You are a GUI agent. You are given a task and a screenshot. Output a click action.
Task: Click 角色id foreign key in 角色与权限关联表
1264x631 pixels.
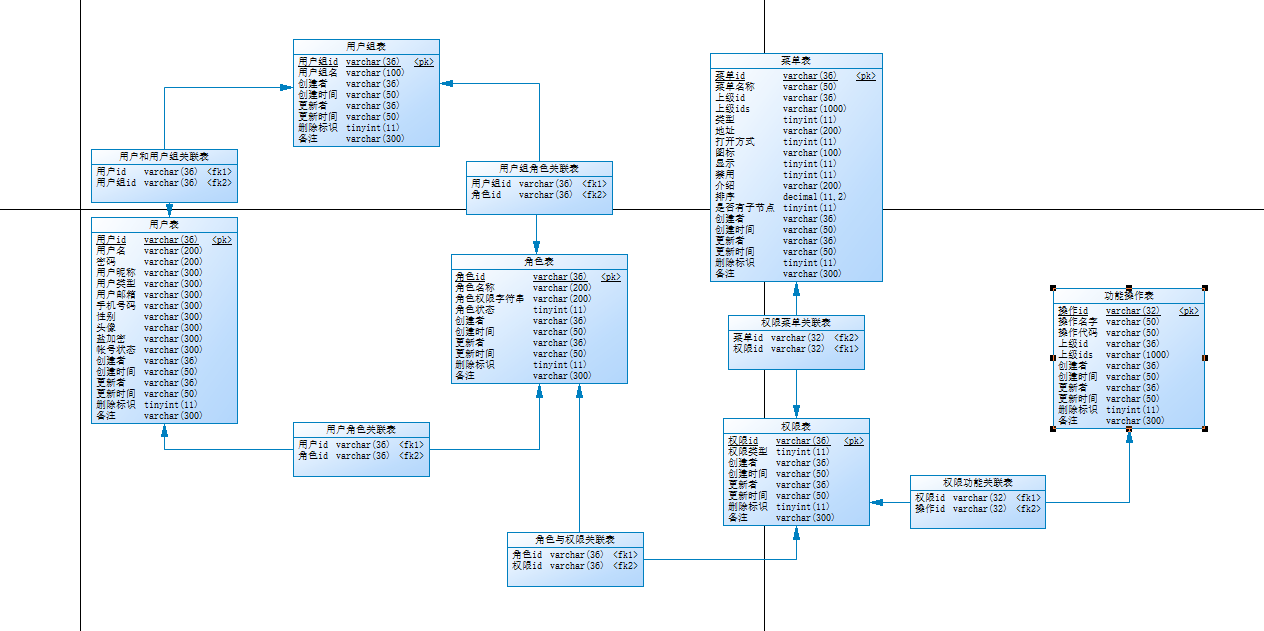[x=575, y=555]
